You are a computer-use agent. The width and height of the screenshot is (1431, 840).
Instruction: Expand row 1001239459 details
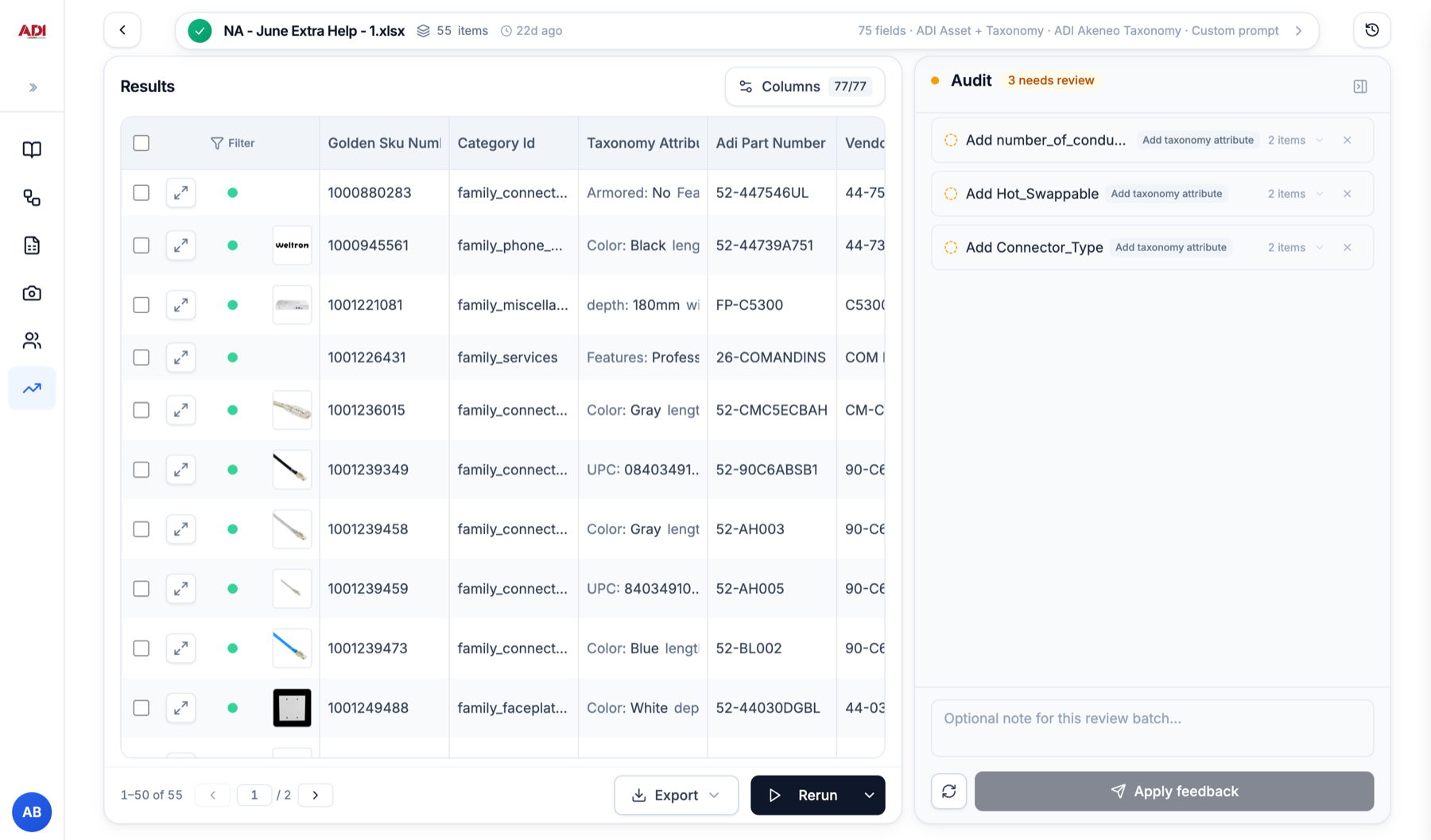pyautogui.click(x=181, y=589)
